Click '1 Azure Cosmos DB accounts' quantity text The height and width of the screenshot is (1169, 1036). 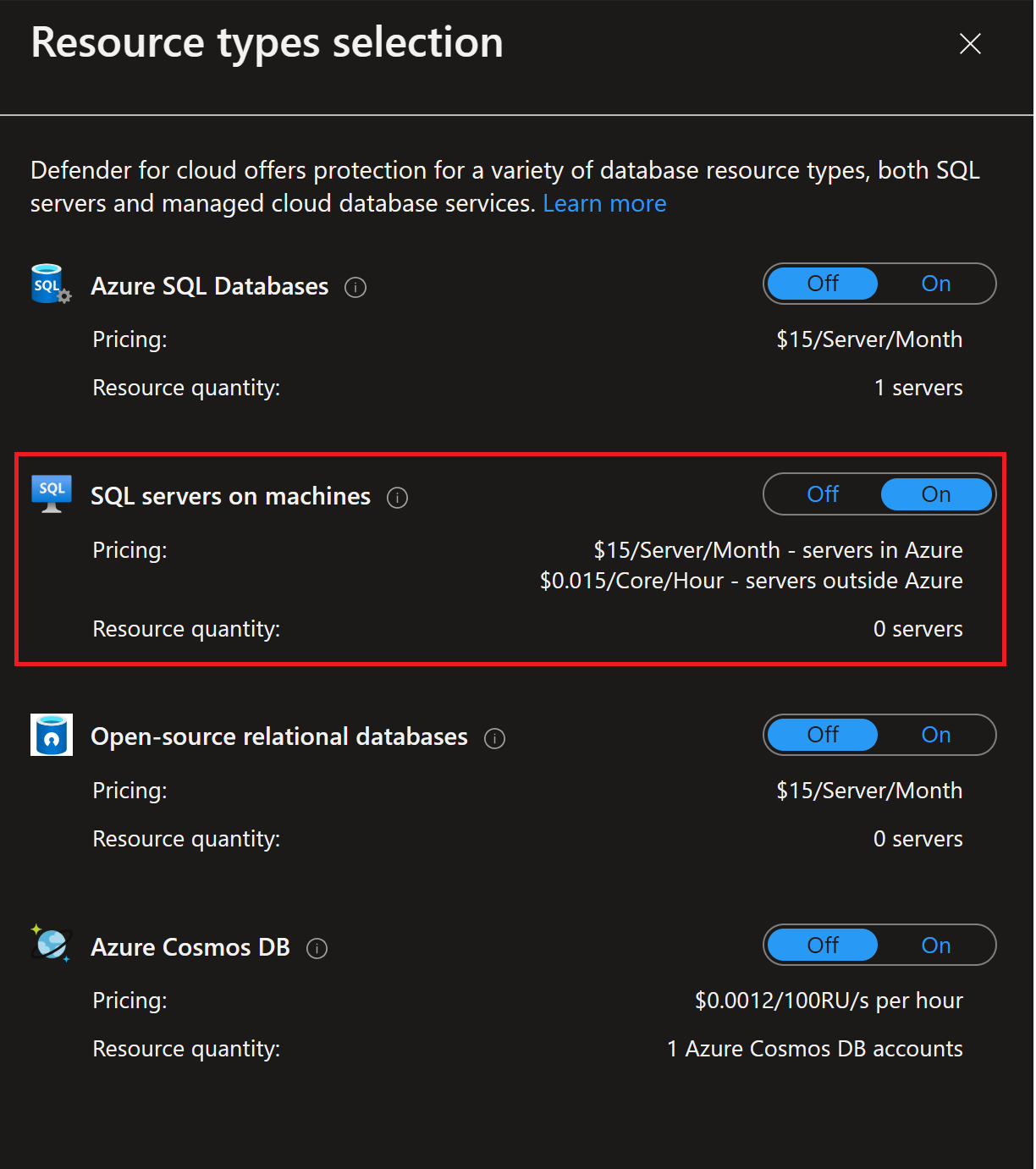click(x=815, y=1049)
